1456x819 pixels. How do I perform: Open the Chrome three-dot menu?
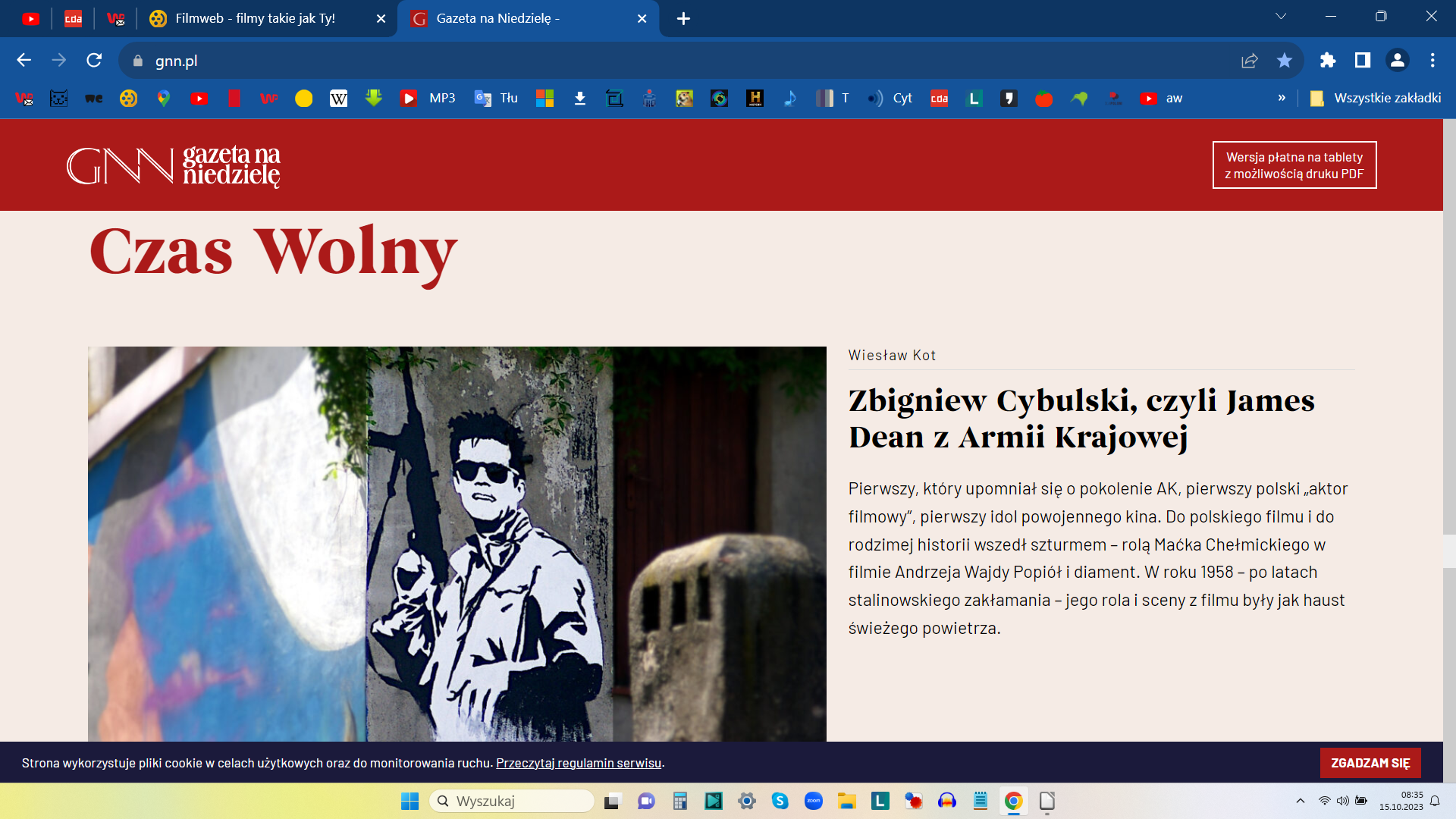(1432, 61)
